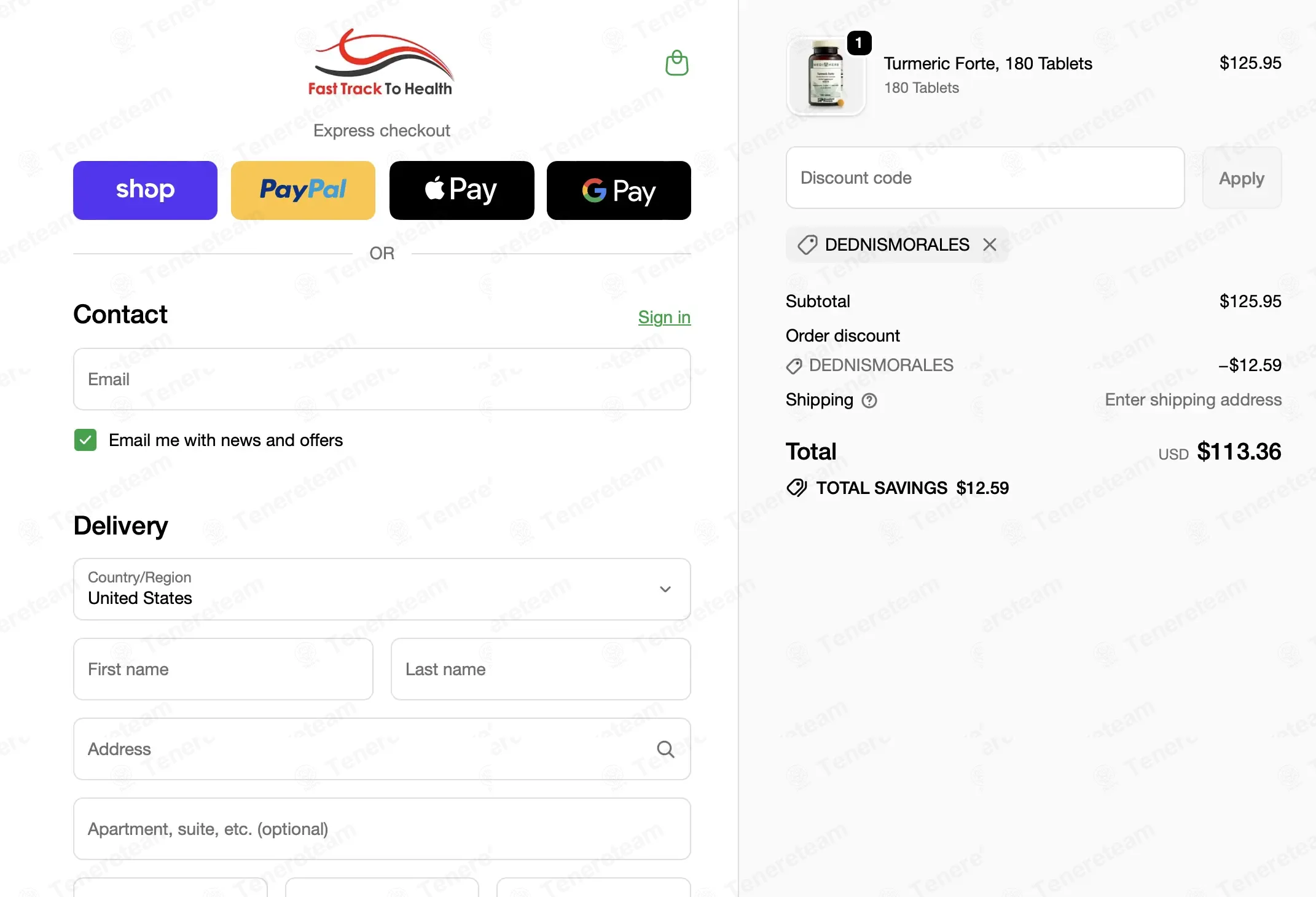This screenshot has height=897, width=1316.
Task: Click into the Discount code field
Action: [985, 178]
